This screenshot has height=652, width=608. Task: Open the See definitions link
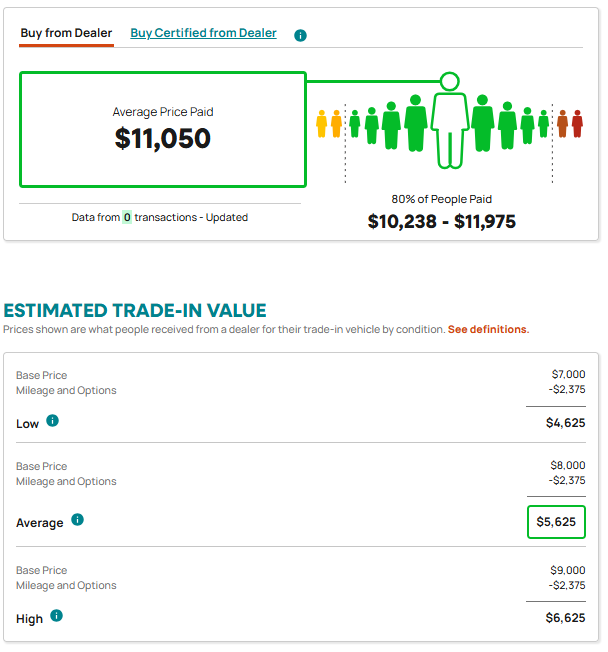tap(488, 329)
